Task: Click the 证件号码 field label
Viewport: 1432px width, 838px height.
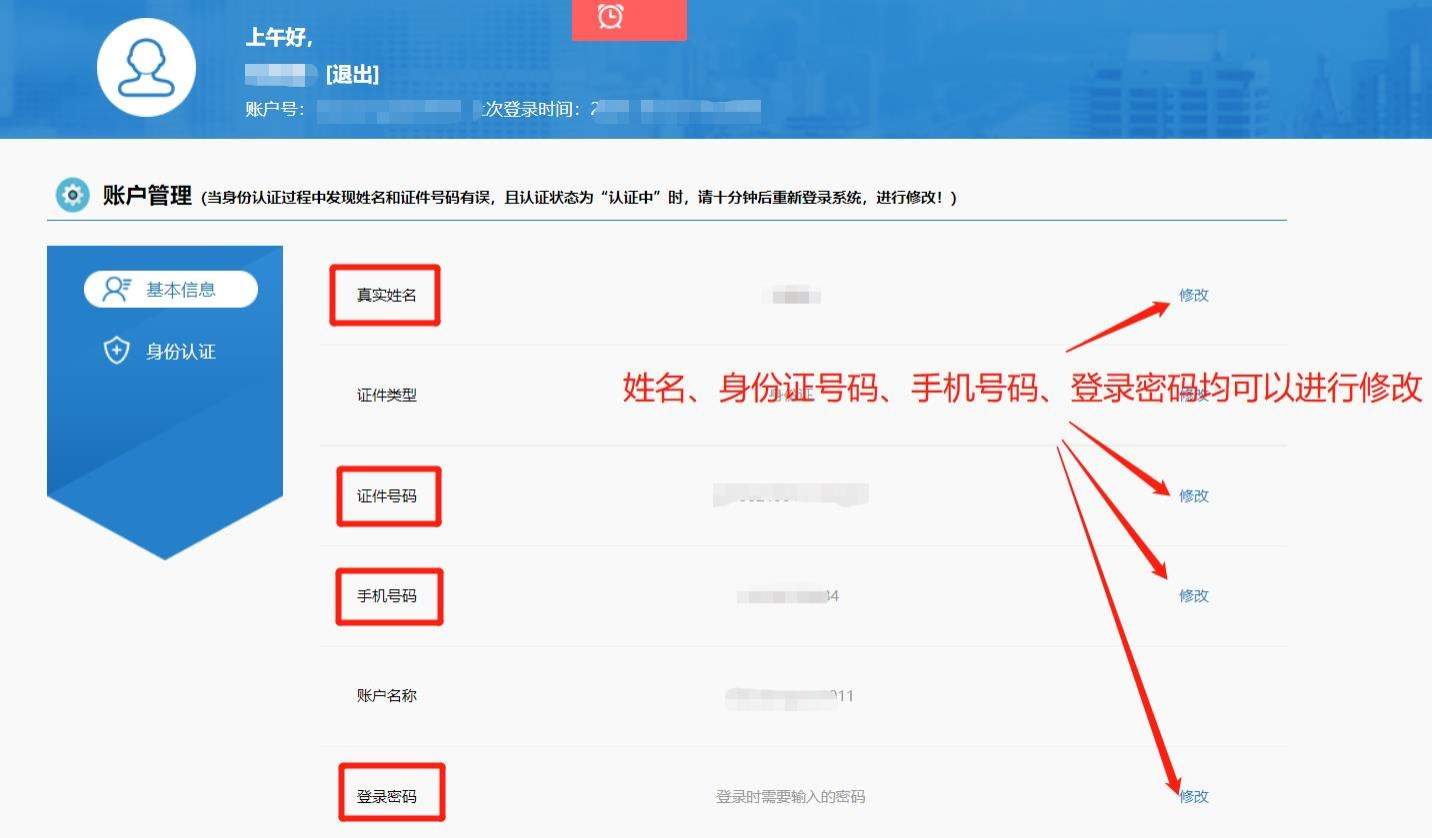Action: tap(386, 496)
